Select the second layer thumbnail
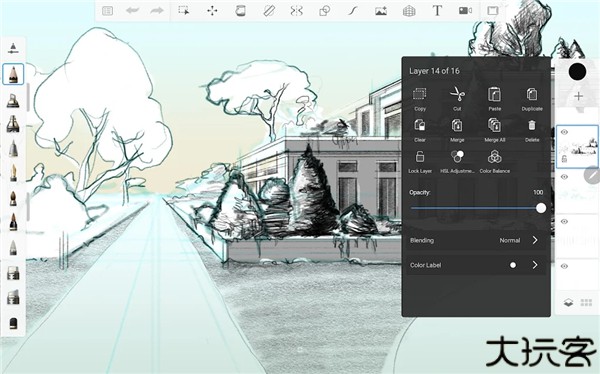Screen dimensions: 600x374 577,191
